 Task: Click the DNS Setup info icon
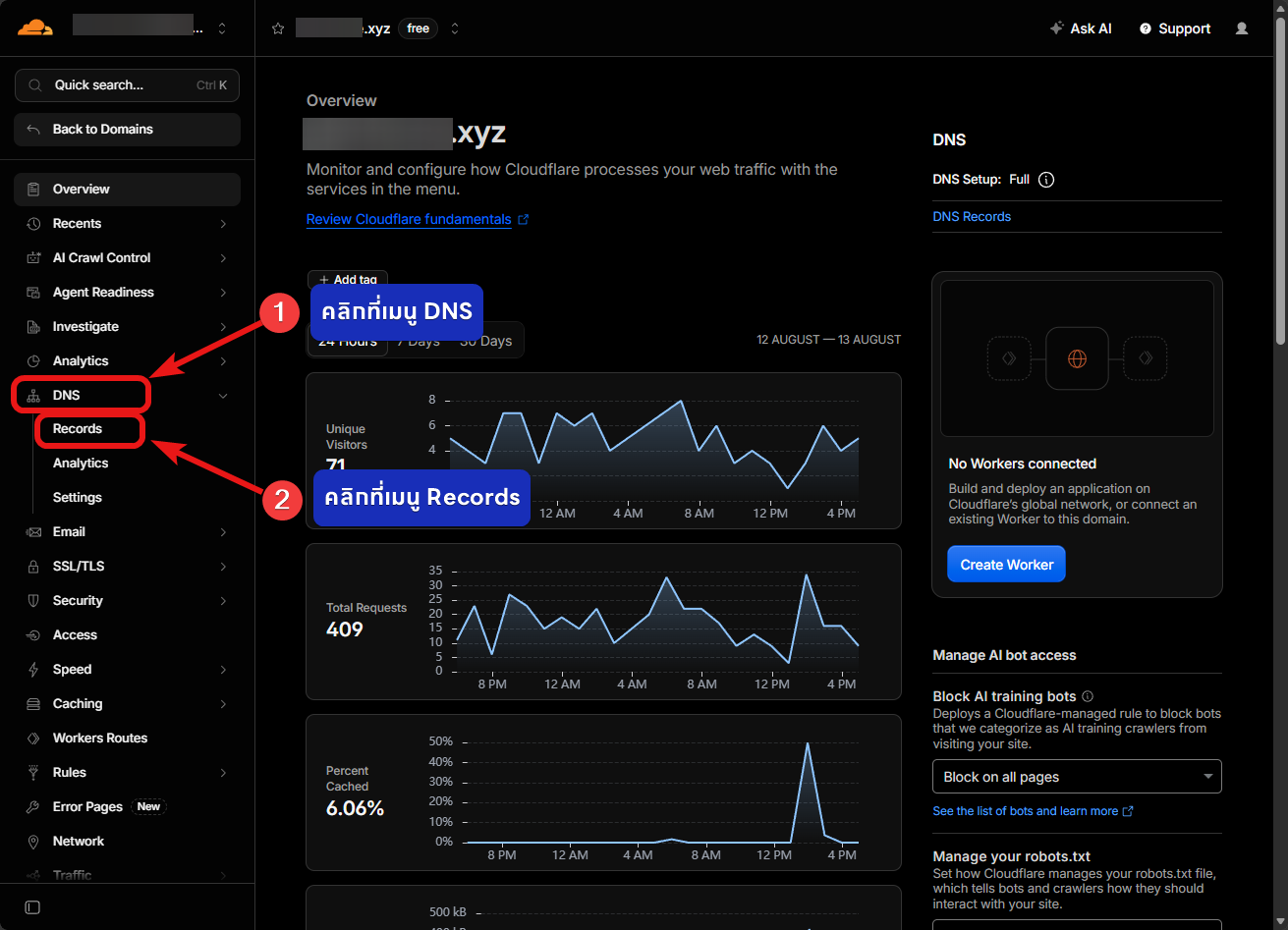point(1046,180)
